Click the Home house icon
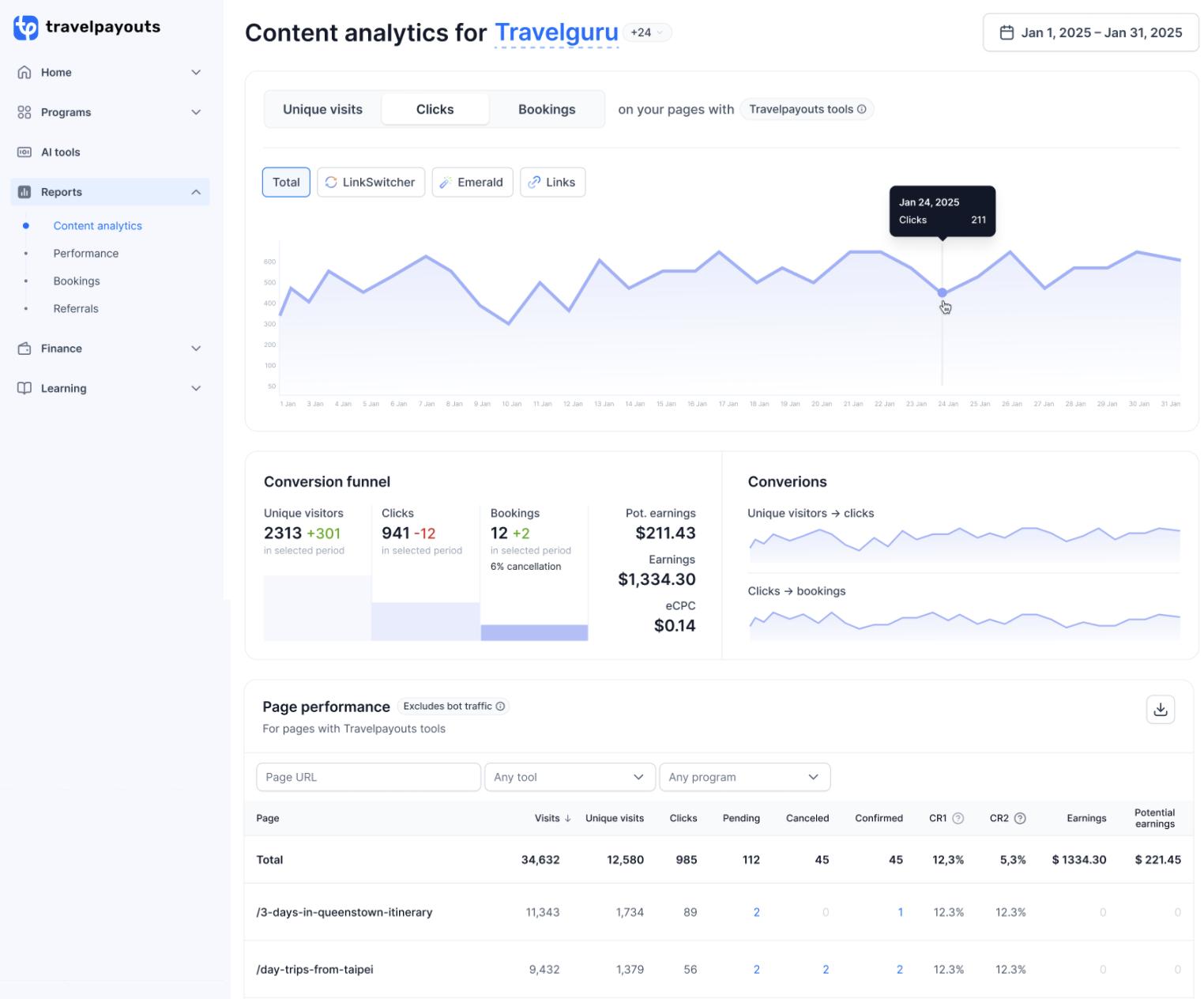The width and height of the screenshot is (1204, 999). pos(24,72)
